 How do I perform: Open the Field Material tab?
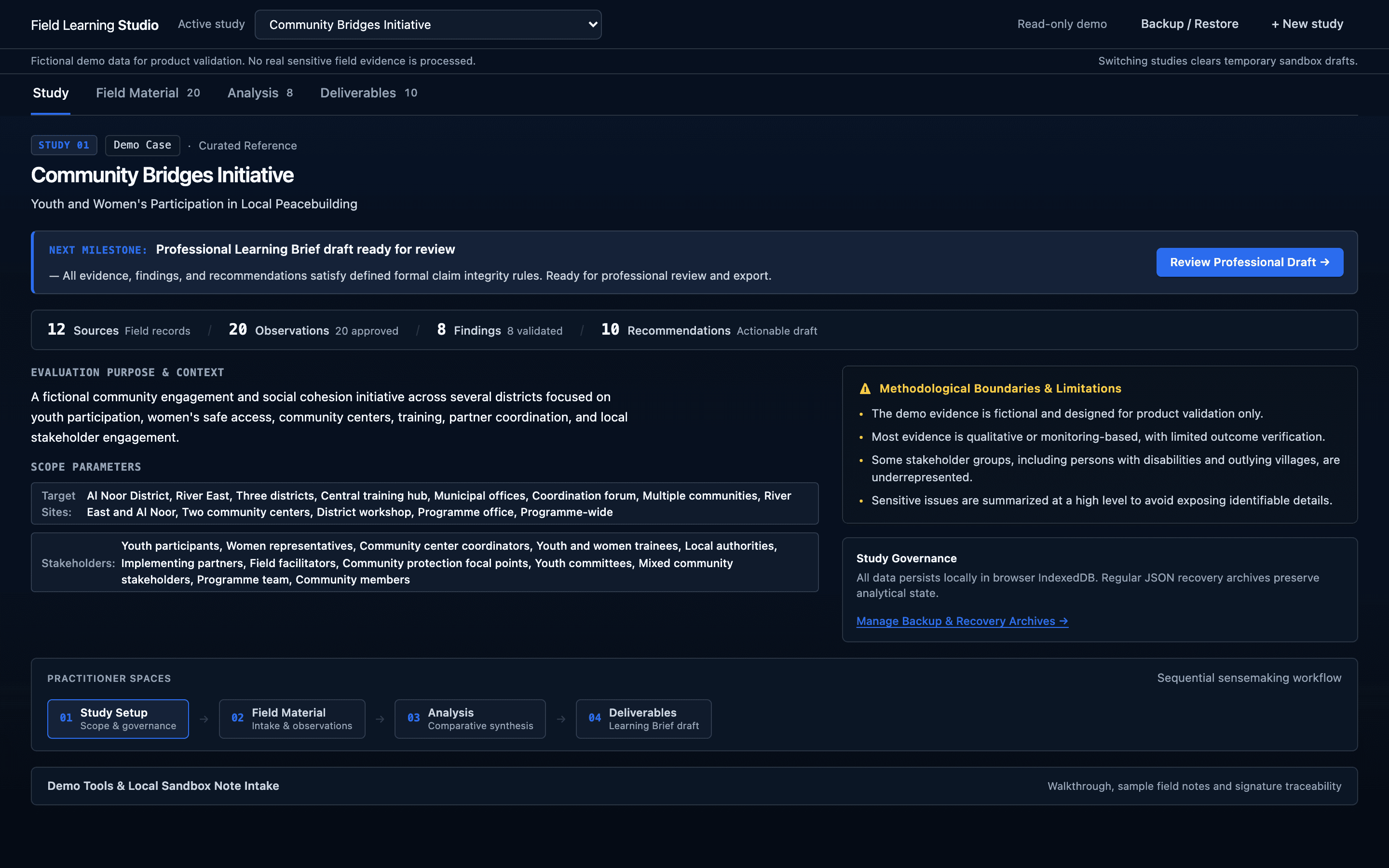[148, 93]
